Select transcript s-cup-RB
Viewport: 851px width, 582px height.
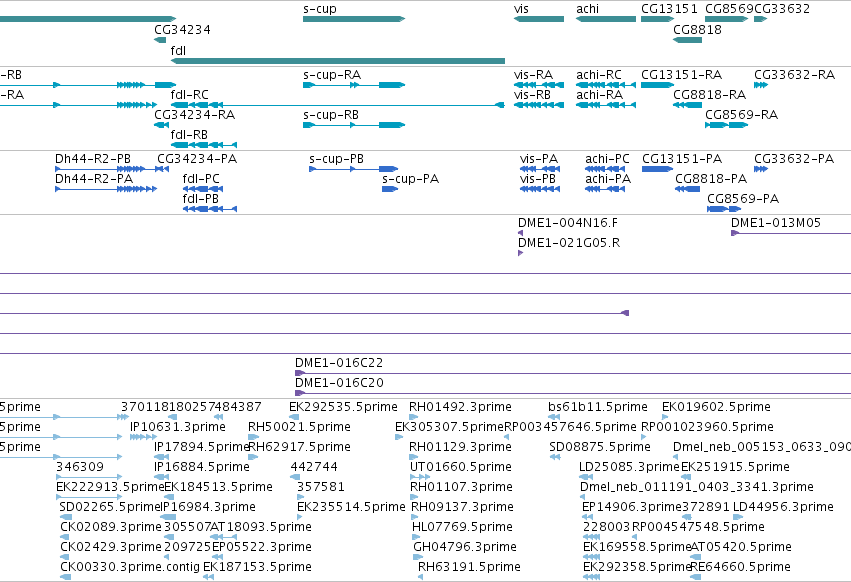pos(354,125)
